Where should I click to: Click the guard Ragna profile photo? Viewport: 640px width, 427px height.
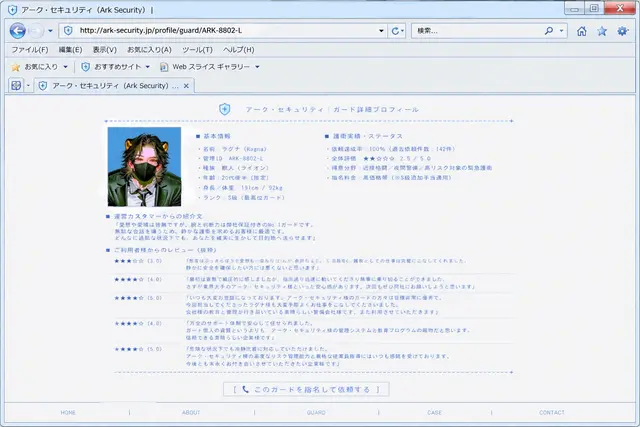pos(144,167)
